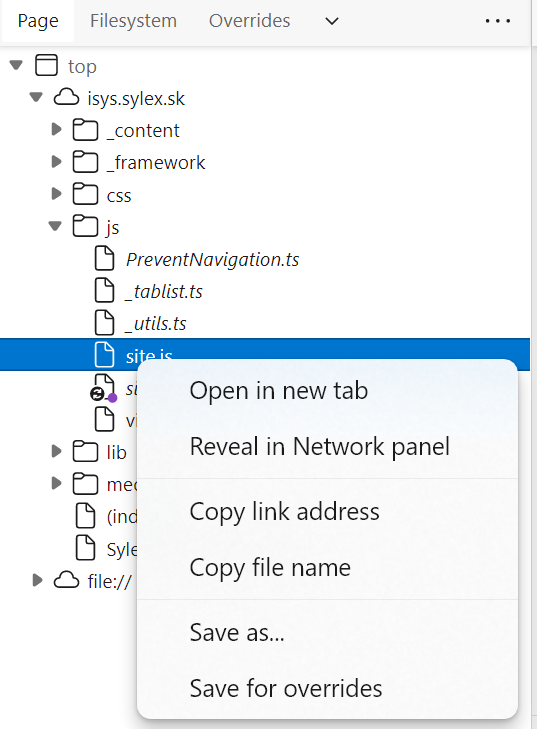Click the PreventNavigation.ts file icon
The height and width of the screenshot is (729, 537).
(x=105, y=258)
